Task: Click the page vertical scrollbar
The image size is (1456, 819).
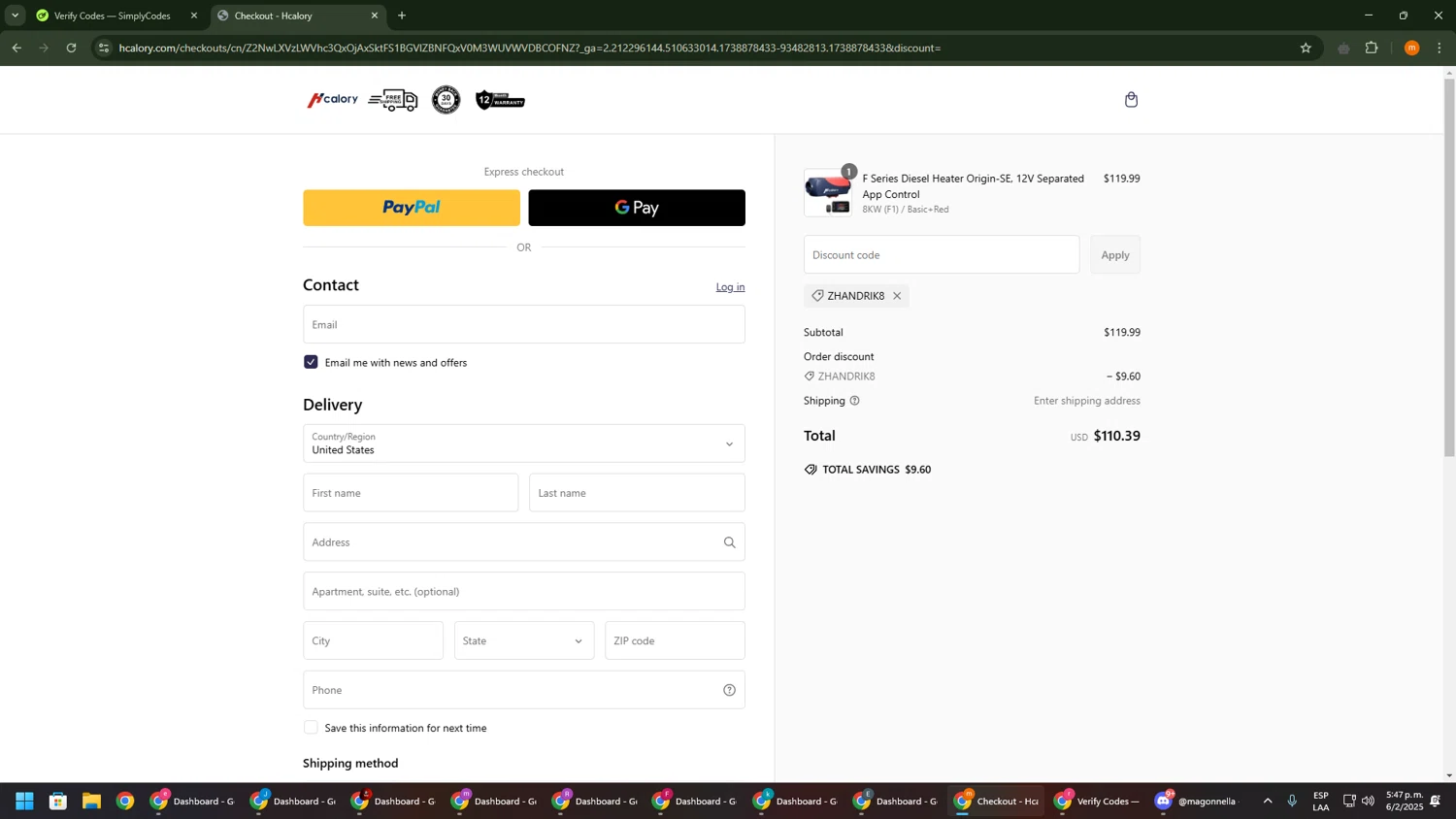Action: pos(1449,267)
